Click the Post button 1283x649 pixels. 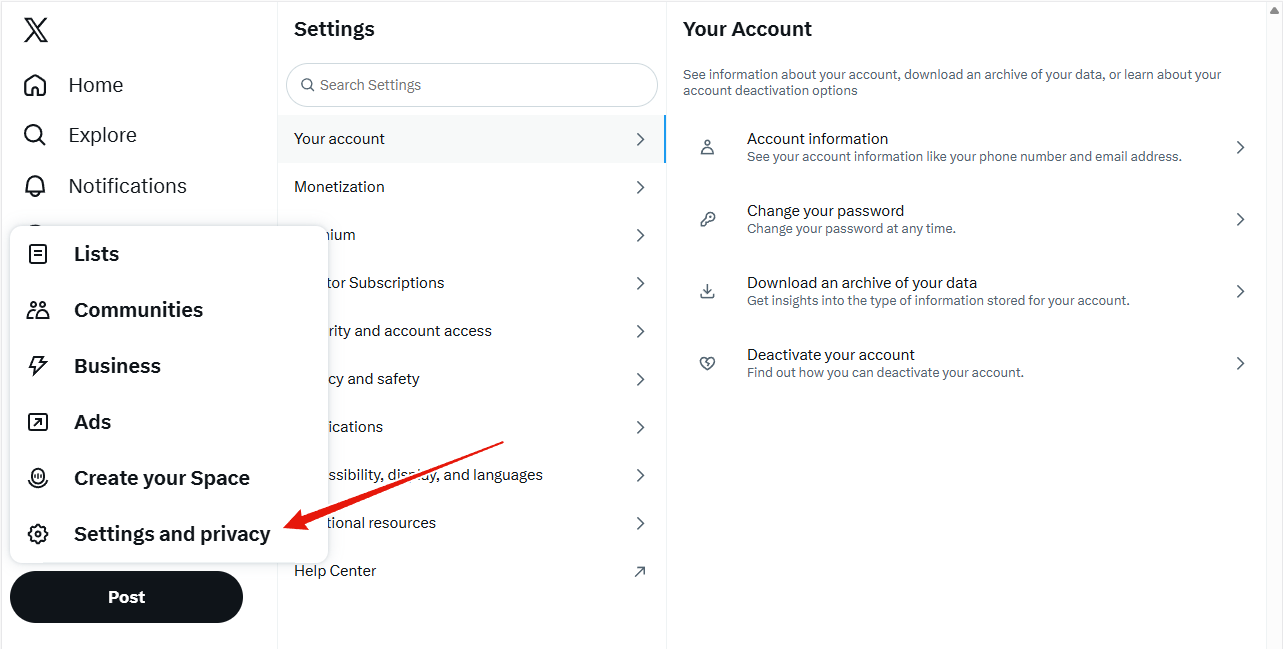126,597
